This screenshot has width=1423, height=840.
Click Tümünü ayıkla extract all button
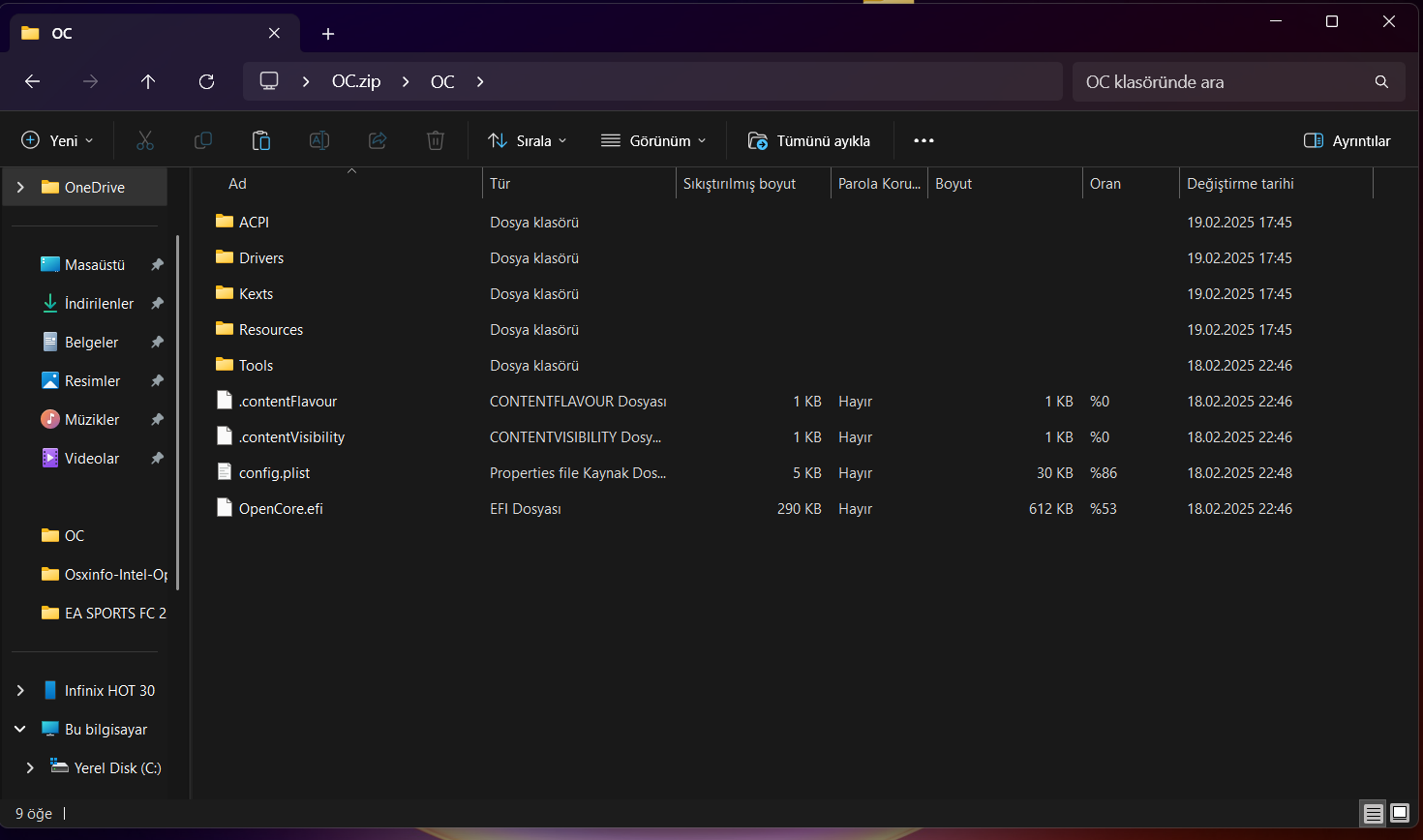pyautogui.click(x=809, y=140)
